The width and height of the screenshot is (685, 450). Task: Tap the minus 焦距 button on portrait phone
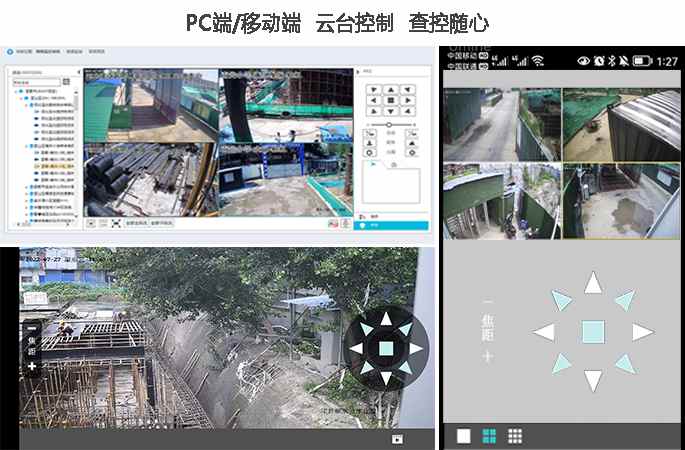tap(488, 302)
